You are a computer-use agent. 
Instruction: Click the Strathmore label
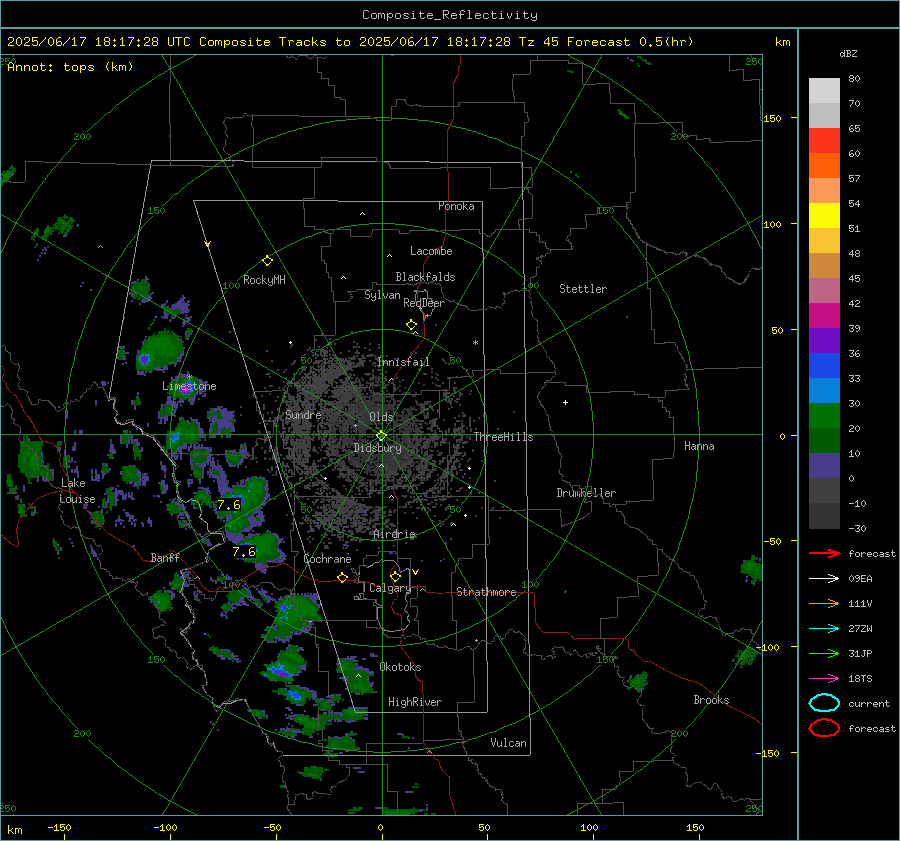pos(486,592)
